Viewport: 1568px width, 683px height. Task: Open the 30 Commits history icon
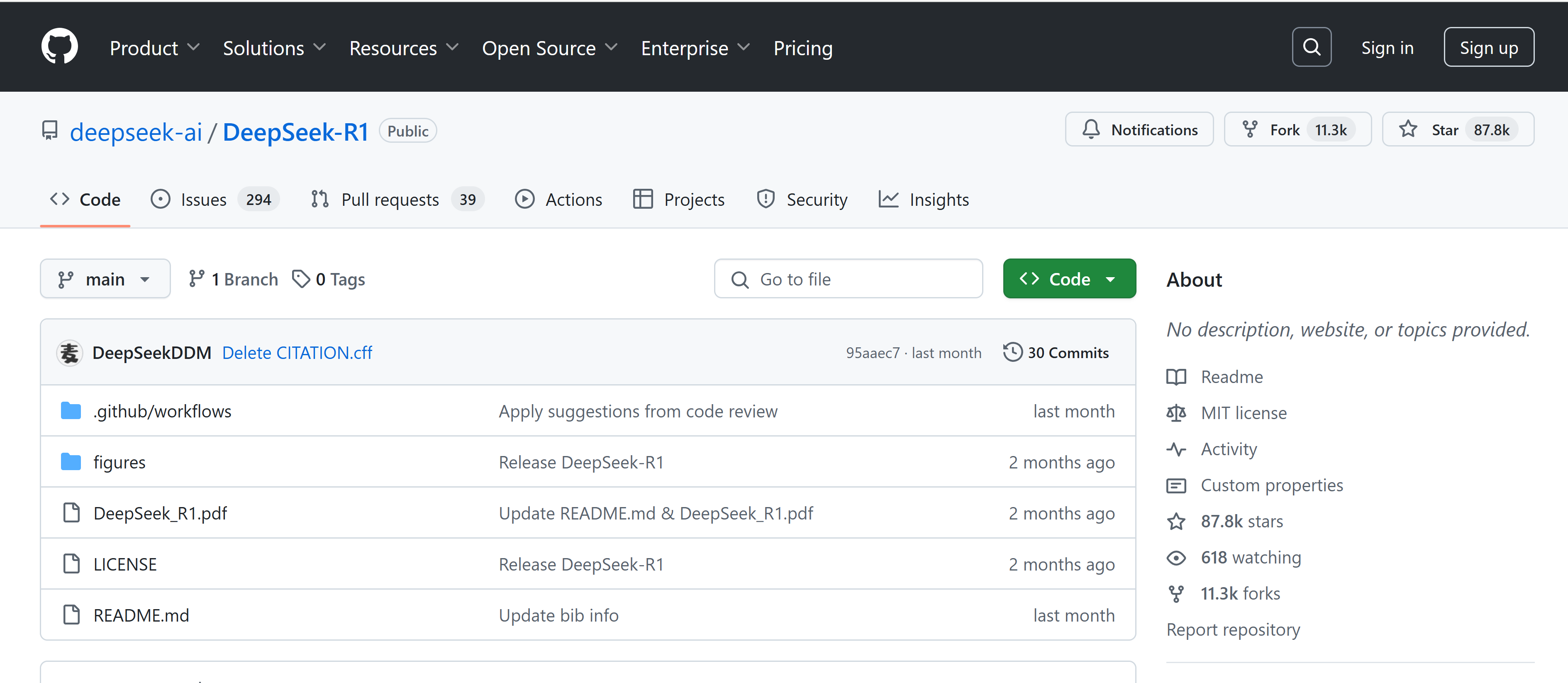(x=1012, y=352)
